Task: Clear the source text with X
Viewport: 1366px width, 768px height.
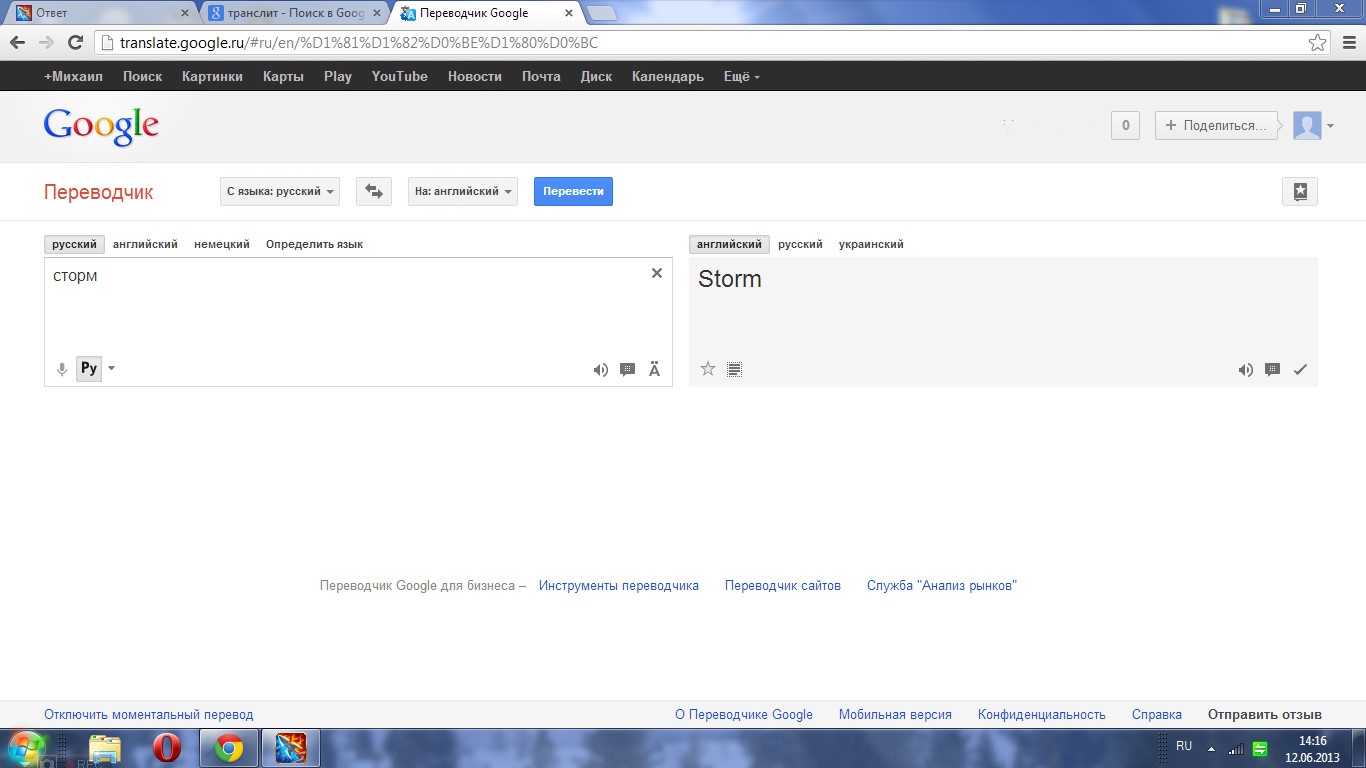Action: pos(657,273)
